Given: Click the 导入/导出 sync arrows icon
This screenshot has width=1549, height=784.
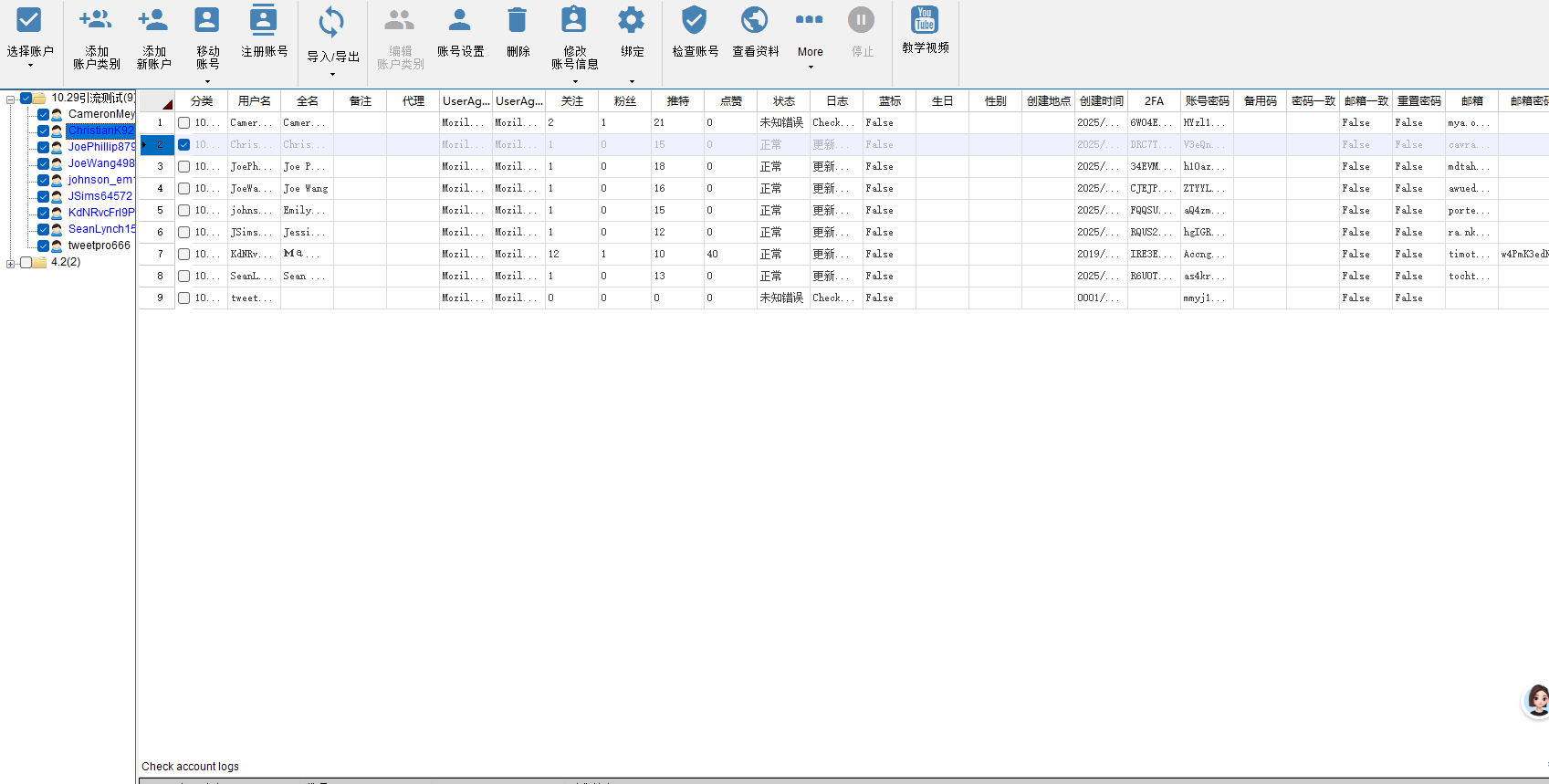Looking at the screenshot, I should click(x=331, y=22).
